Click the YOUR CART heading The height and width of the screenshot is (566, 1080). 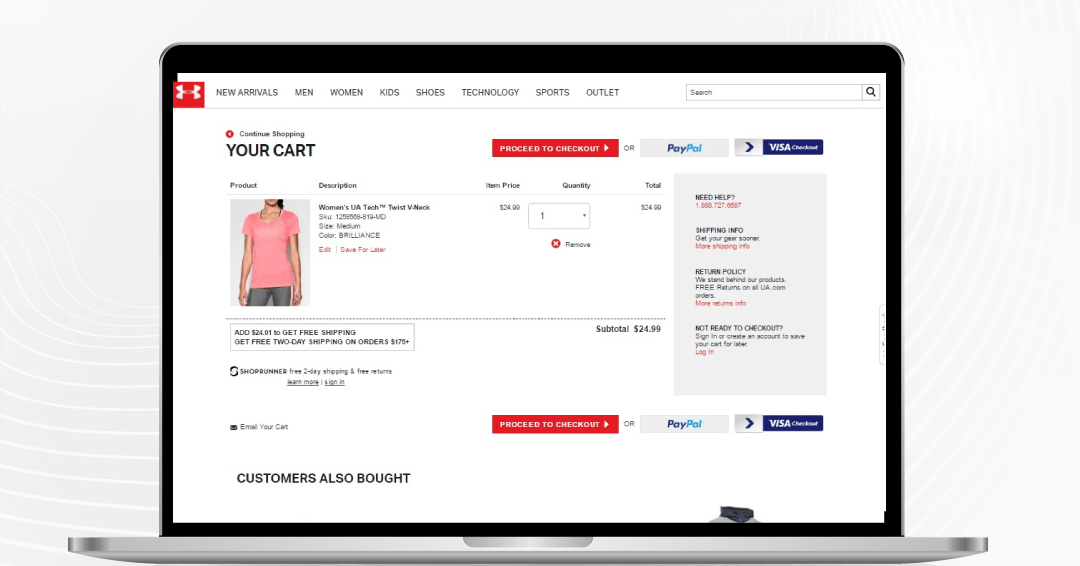pos(271,151)
